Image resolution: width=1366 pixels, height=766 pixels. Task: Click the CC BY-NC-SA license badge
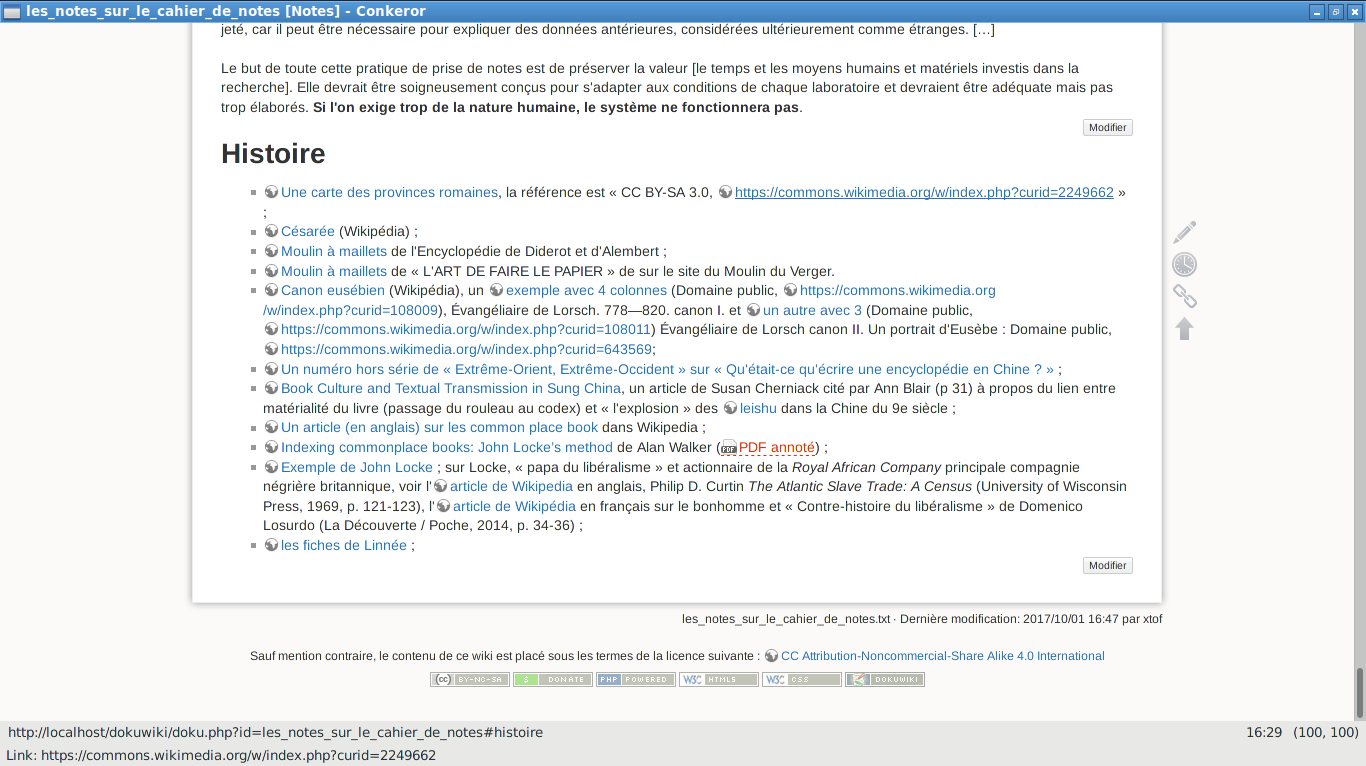(x=469, y=680)
